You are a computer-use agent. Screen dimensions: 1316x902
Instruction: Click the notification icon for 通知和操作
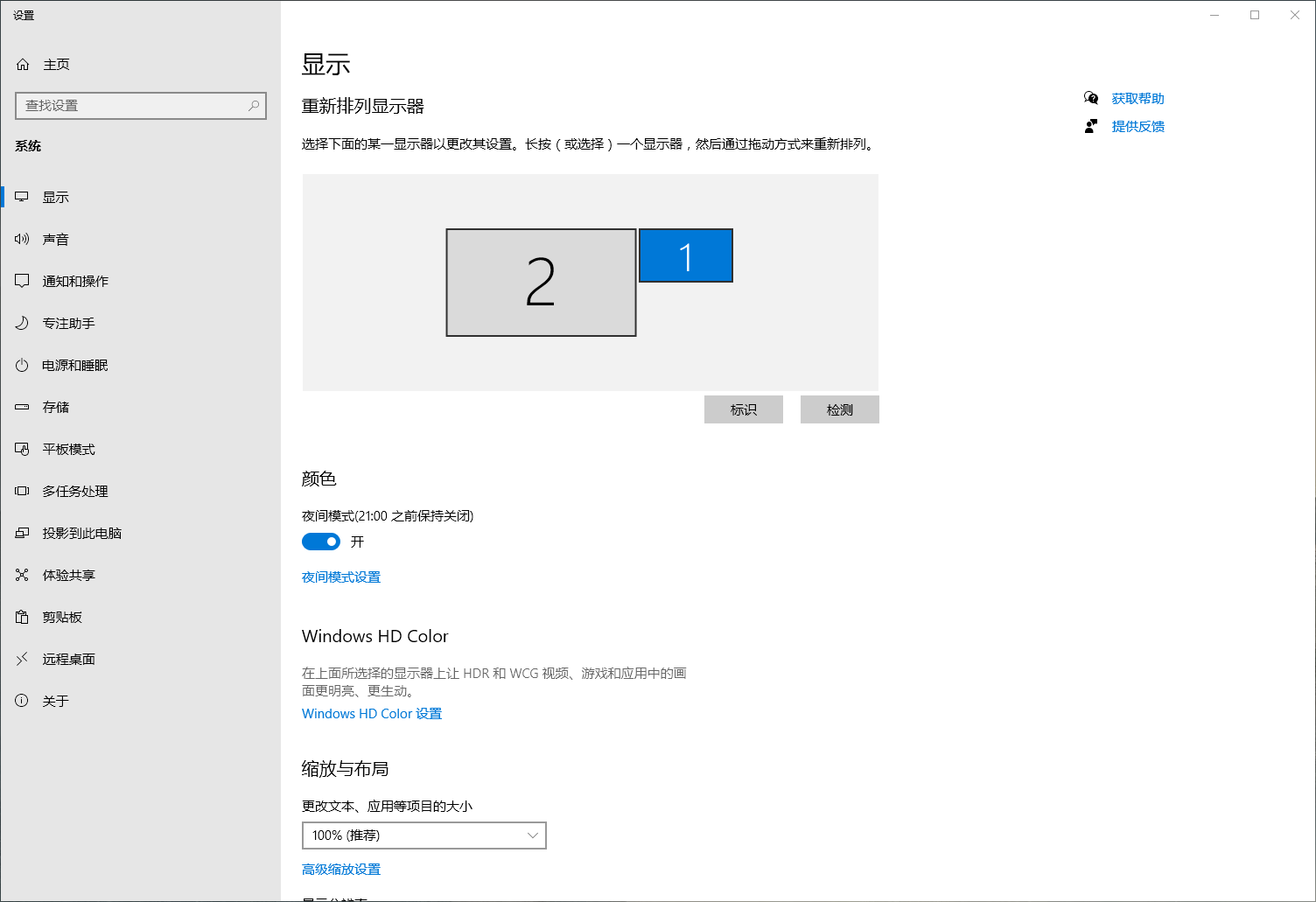(22, 282)
